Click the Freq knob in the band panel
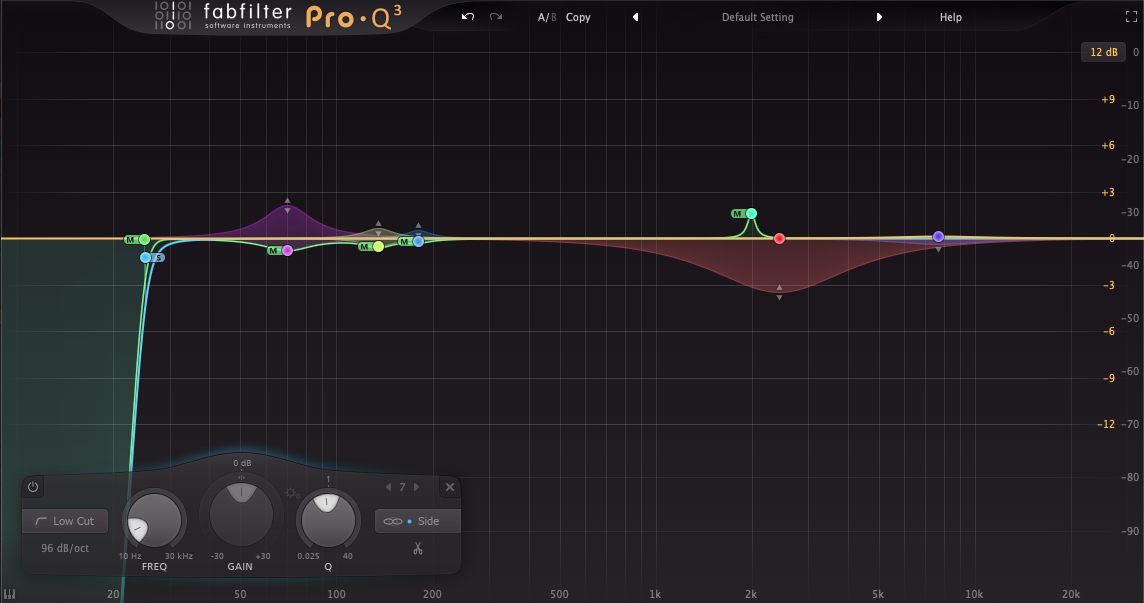This screenshot has width=1144, height=603. (152, 521)
